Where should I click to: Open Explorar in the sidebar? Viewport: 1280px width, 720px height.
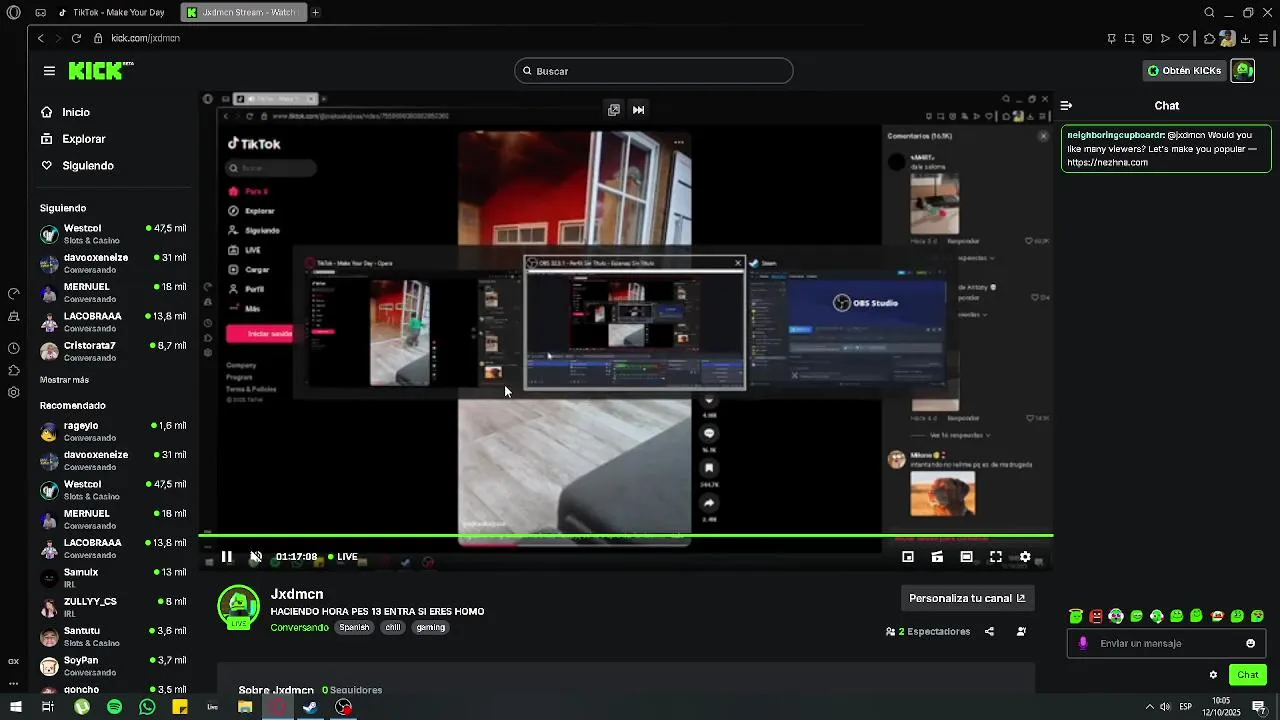click(x=83, y=139)
